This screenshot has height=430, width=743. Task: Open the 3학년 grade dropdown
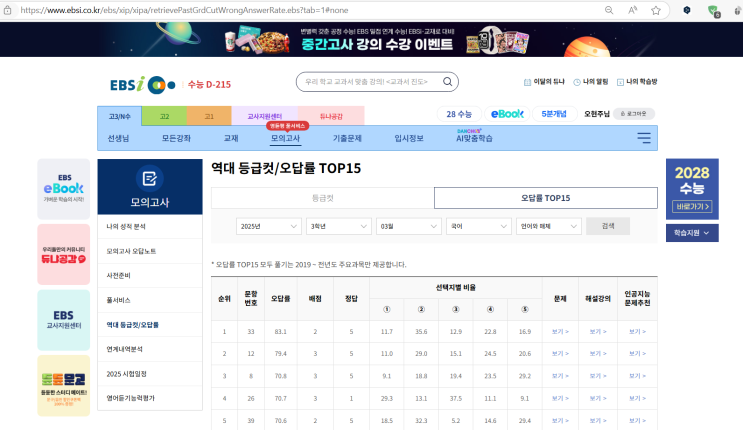338,226
